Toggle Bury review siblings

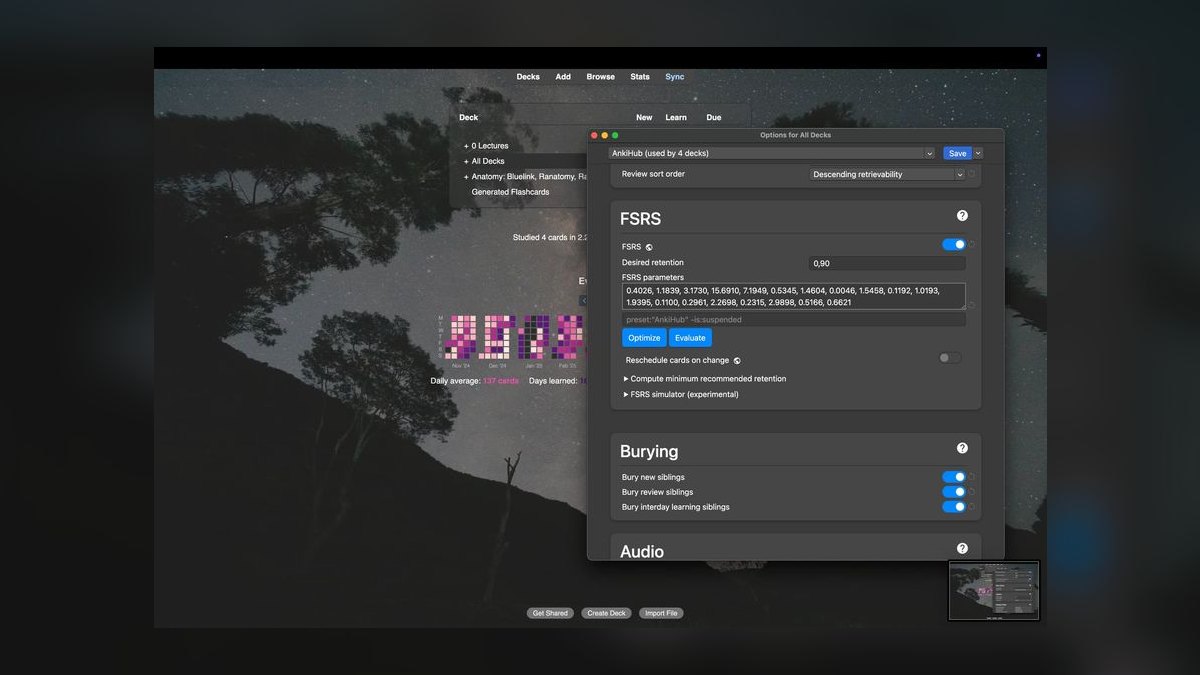(x=954, y=492)
